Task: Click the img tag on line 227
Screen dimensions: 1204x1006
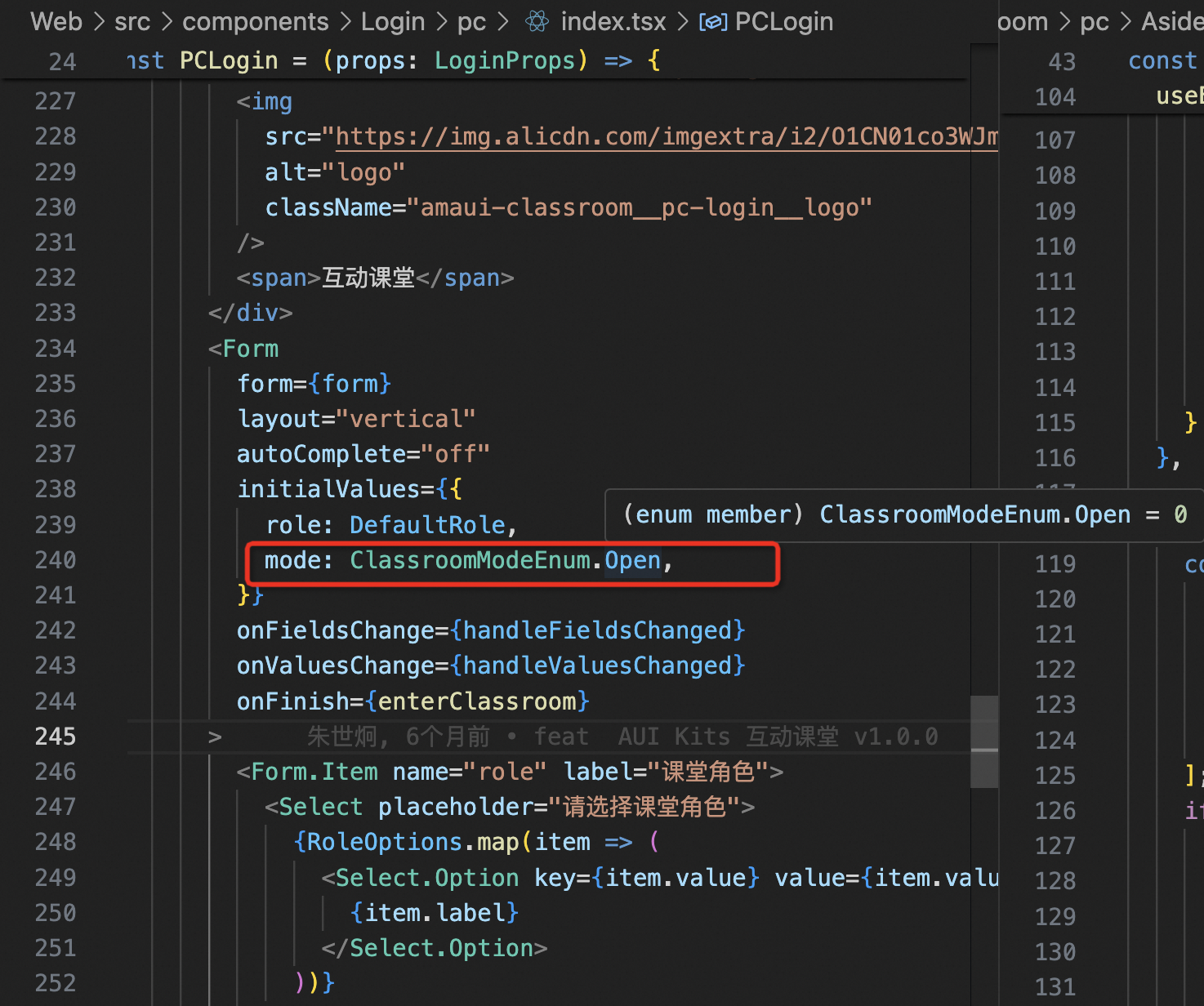Action: pos(265,101)
